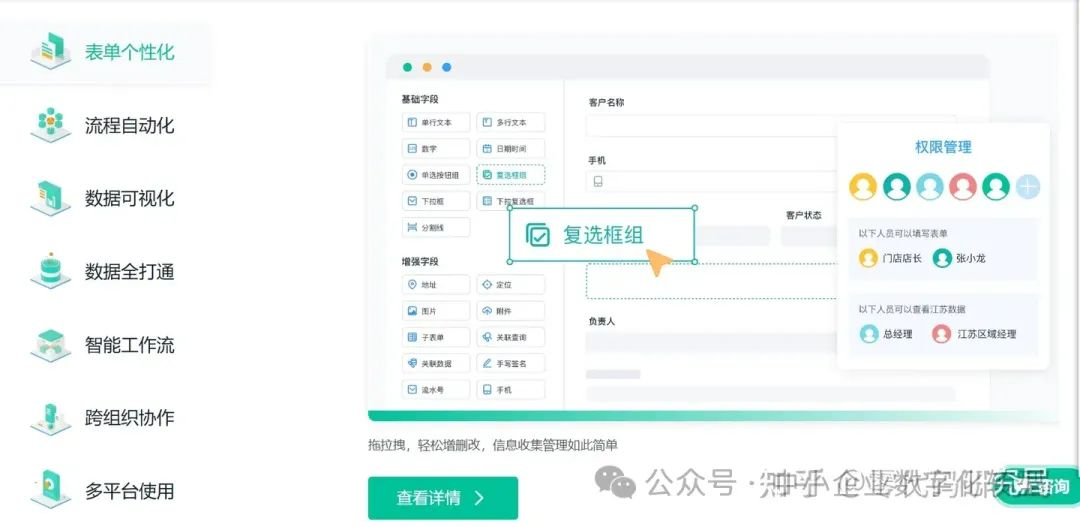The image size is (1080, 527).
Task: Select the 张小龙 permission member
Action: (x=959, y=258)
